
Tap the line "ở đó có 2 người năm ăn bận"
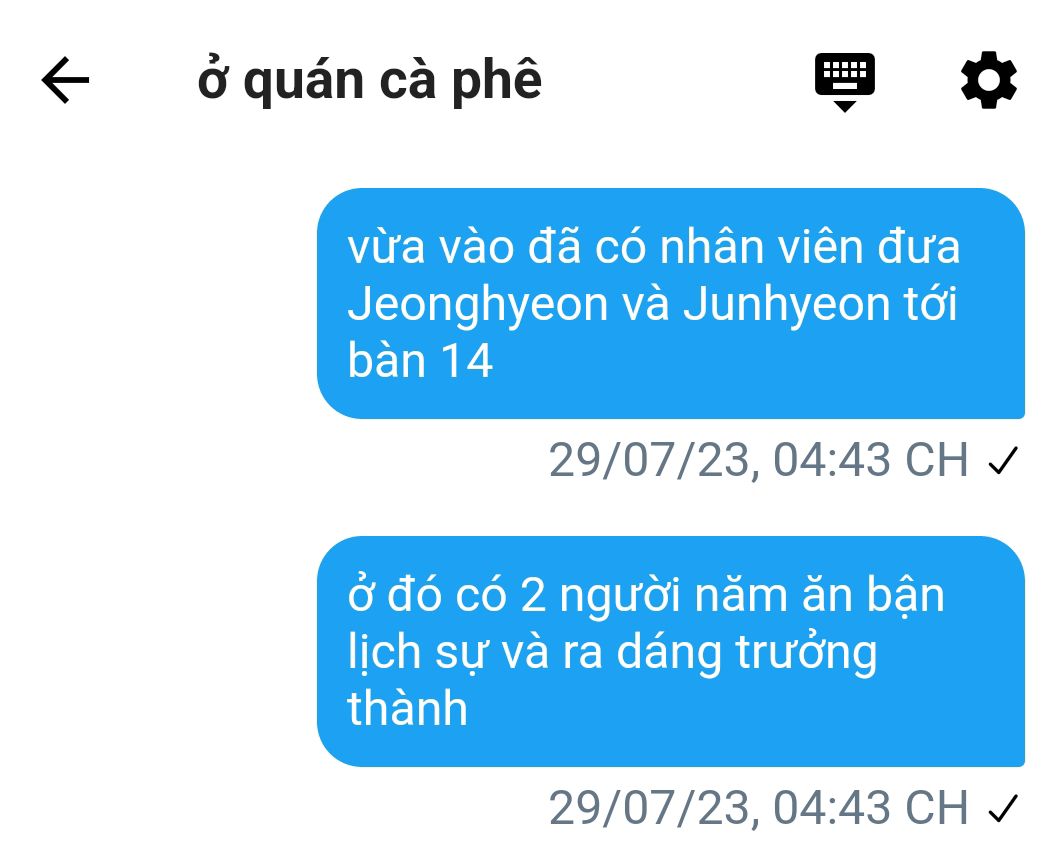(x=646, y=595)
